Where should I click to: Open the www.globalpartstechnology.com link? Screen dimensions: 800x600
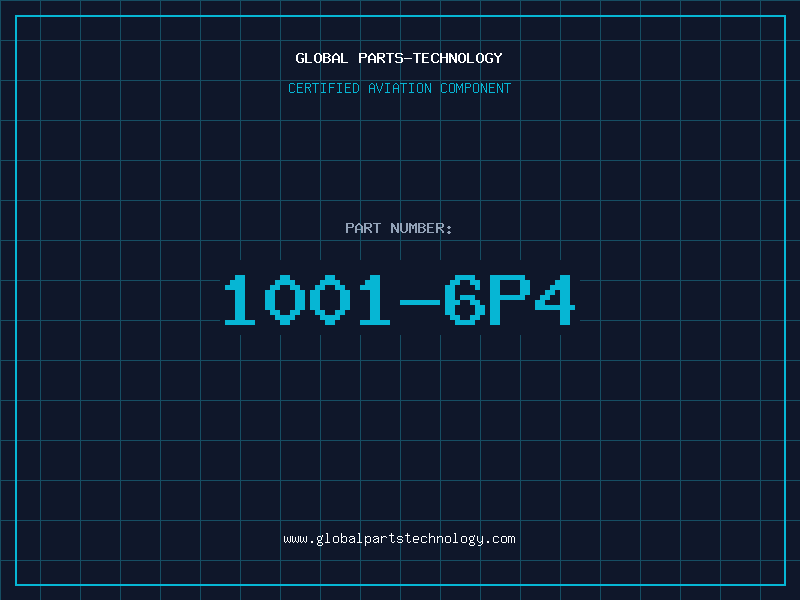pyautogui.click(x=399, y=539)
